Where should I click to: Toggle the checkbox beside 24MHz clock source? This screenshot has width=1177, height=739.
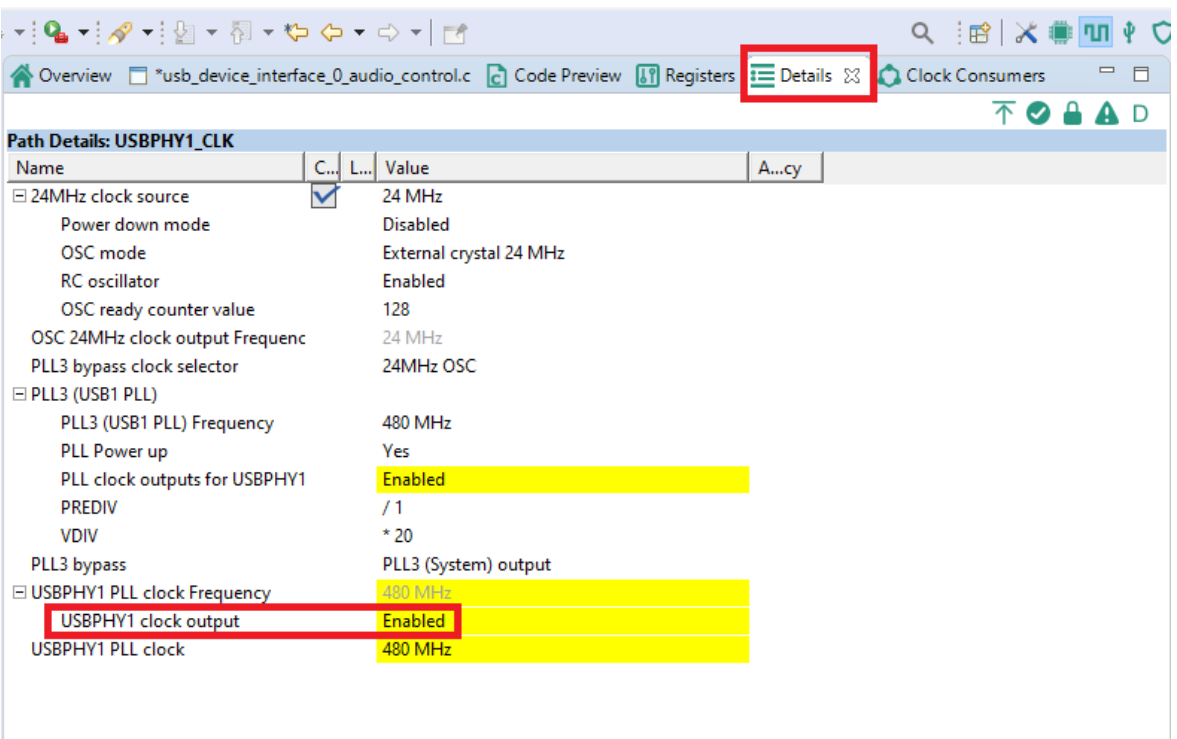tap(323, 196)
